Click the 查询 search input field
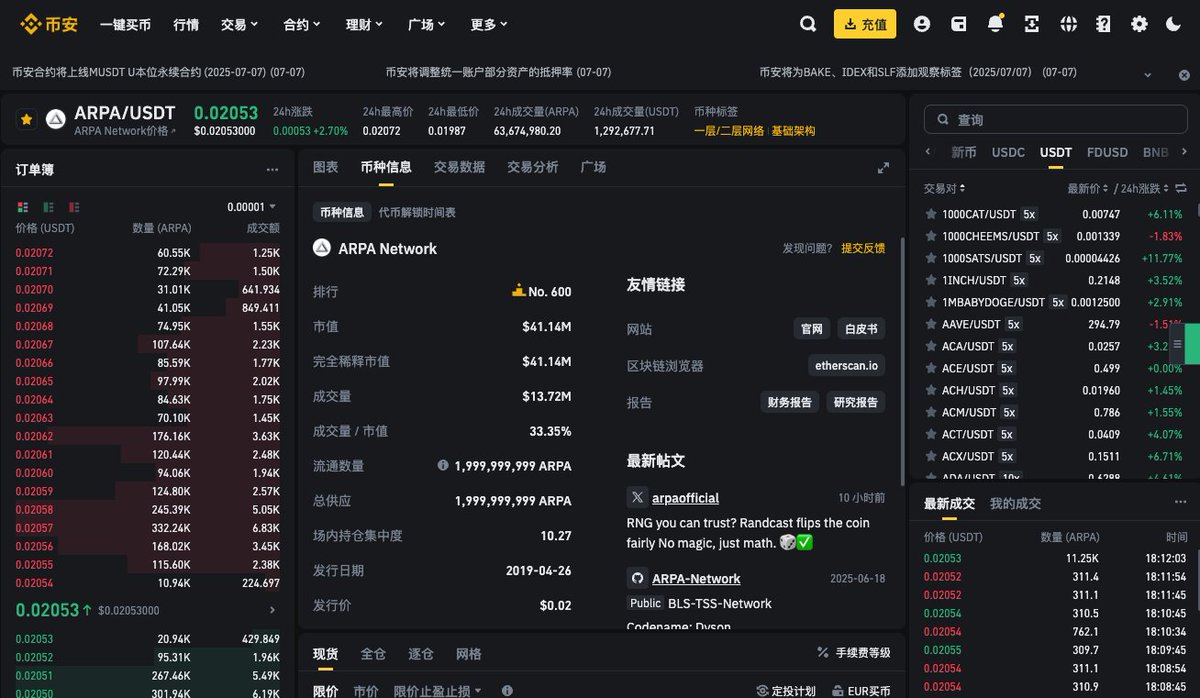The image size is (1200, 698). click(1057, 120)
